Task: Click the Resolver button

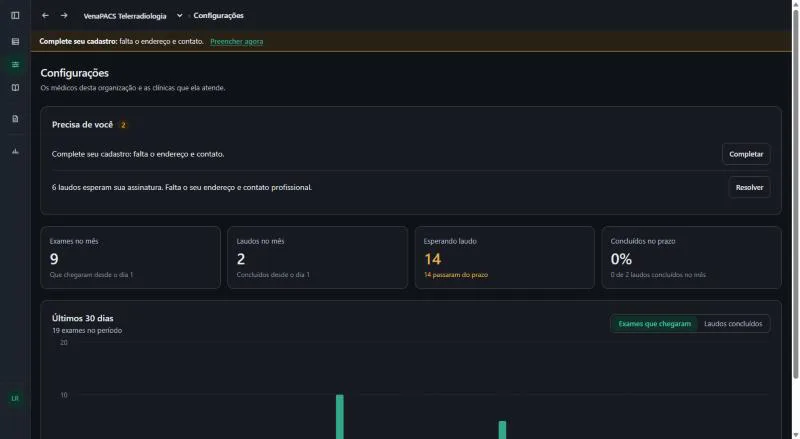Action: pos(749,187)
